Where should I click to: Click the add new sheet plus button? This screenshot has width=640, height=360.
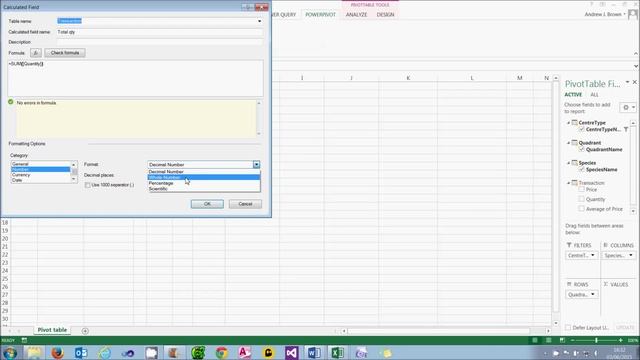pos(85,331)
